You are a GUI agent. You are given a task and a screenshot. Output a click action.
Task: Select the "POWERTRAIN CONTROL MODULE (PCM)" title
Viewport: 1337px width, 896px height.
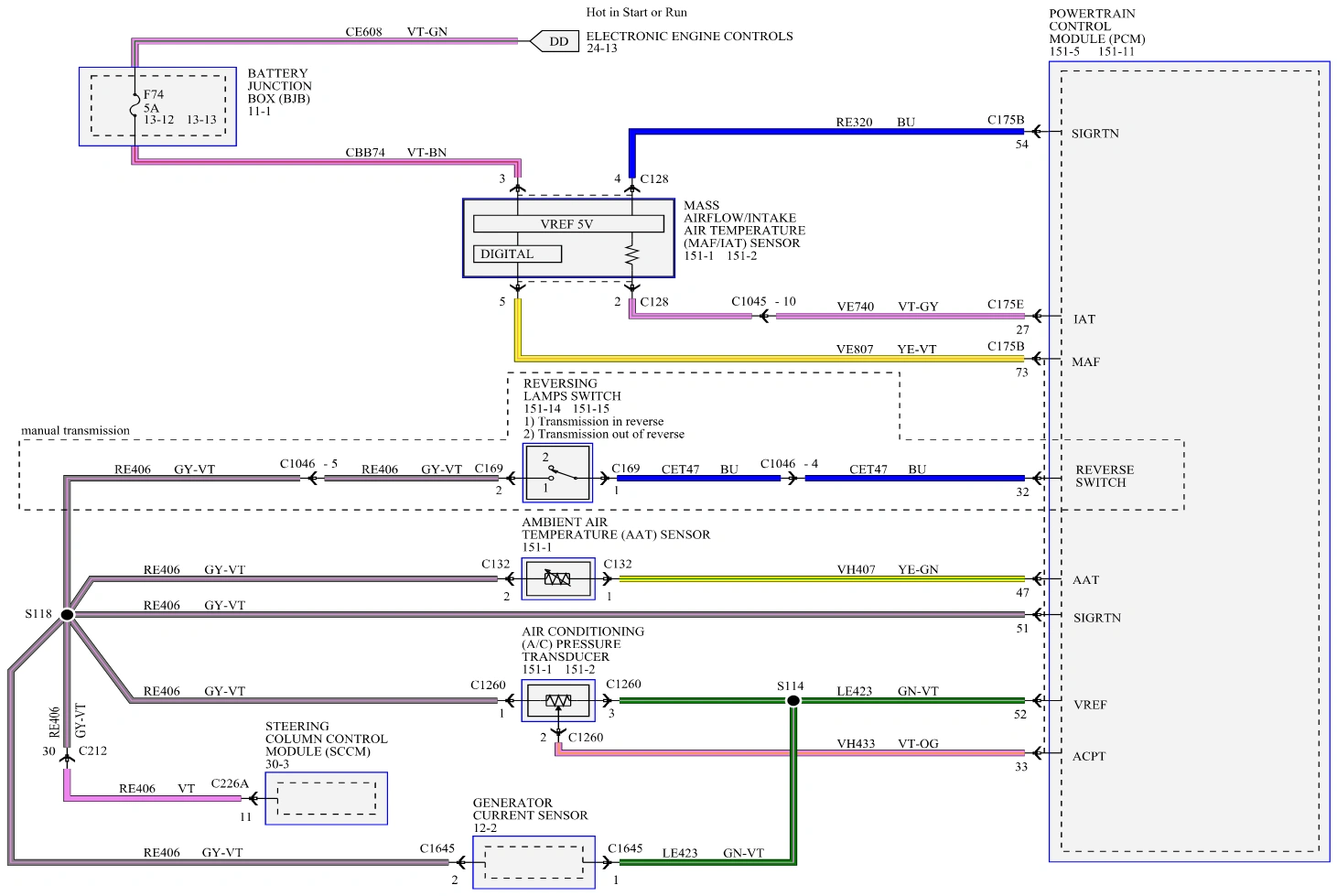point(1097,27)
